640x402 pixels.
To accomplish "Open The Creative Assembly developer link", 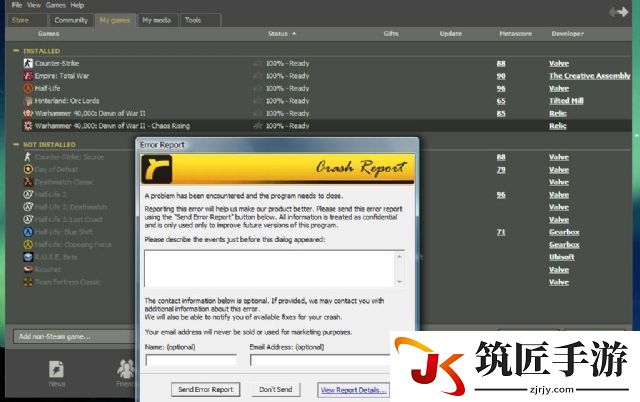I will pyautogui.click(x=589, y=76).
